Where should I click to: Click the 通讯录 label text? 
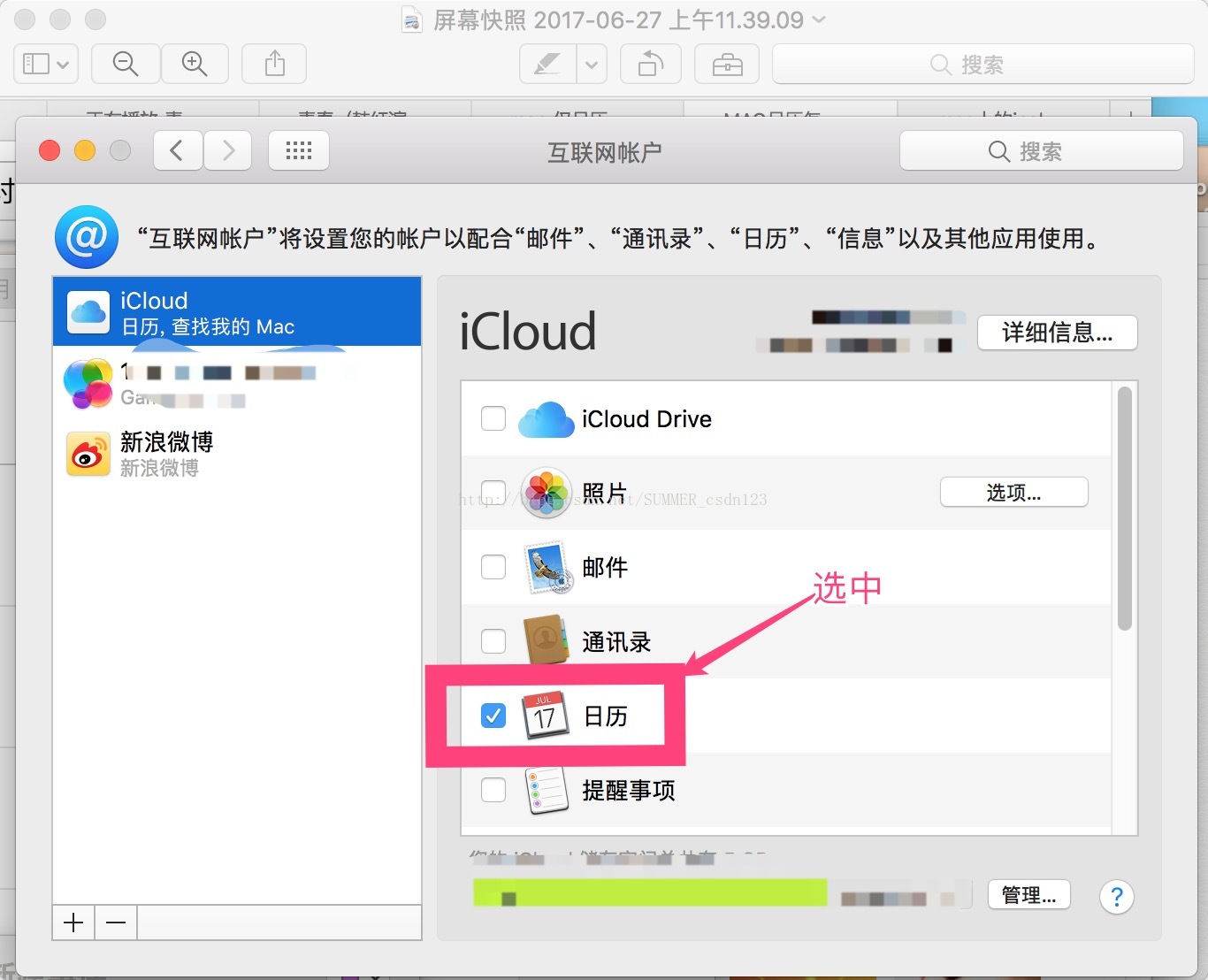[616, 641]
